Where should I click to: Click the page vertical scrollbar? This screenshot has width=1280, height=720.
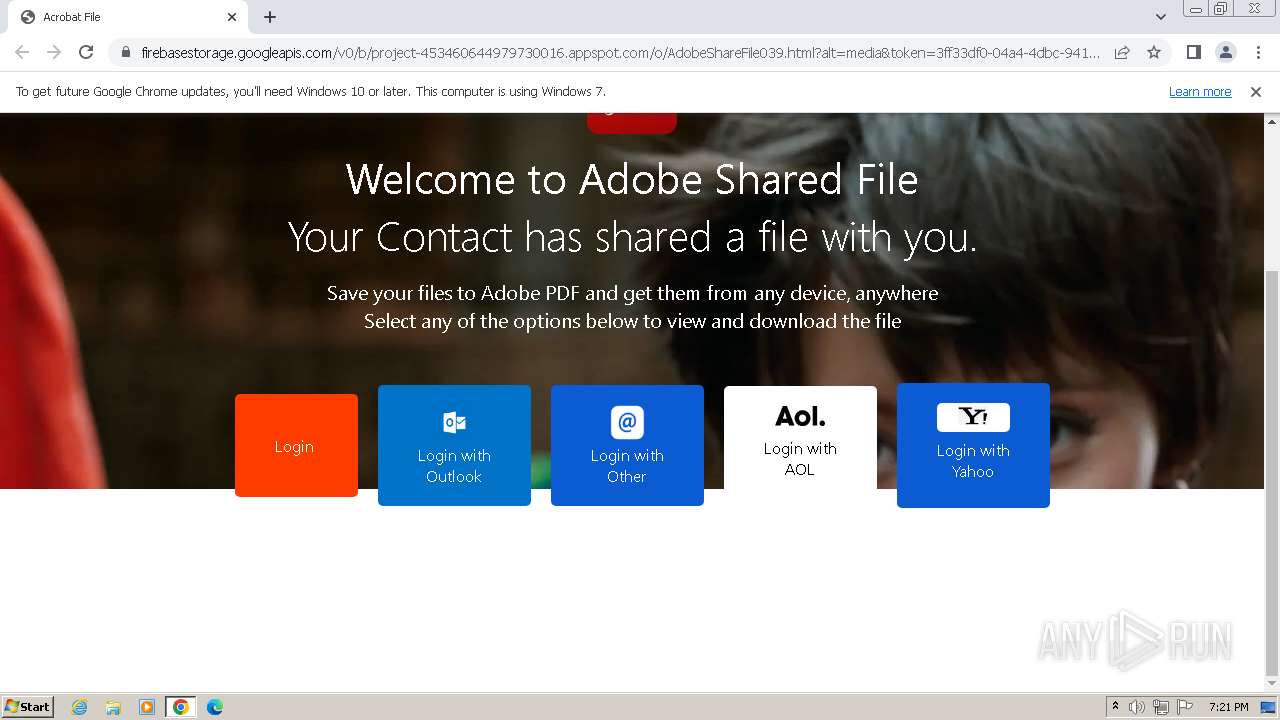[1272, 472]
